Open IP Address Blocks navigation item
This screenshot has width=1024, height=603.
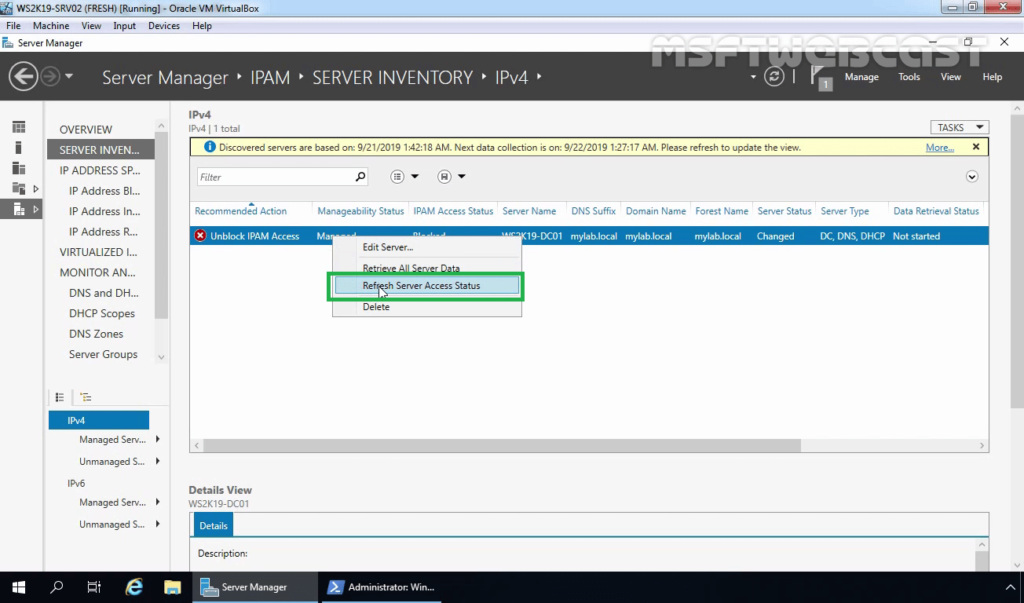coord(104,191)
